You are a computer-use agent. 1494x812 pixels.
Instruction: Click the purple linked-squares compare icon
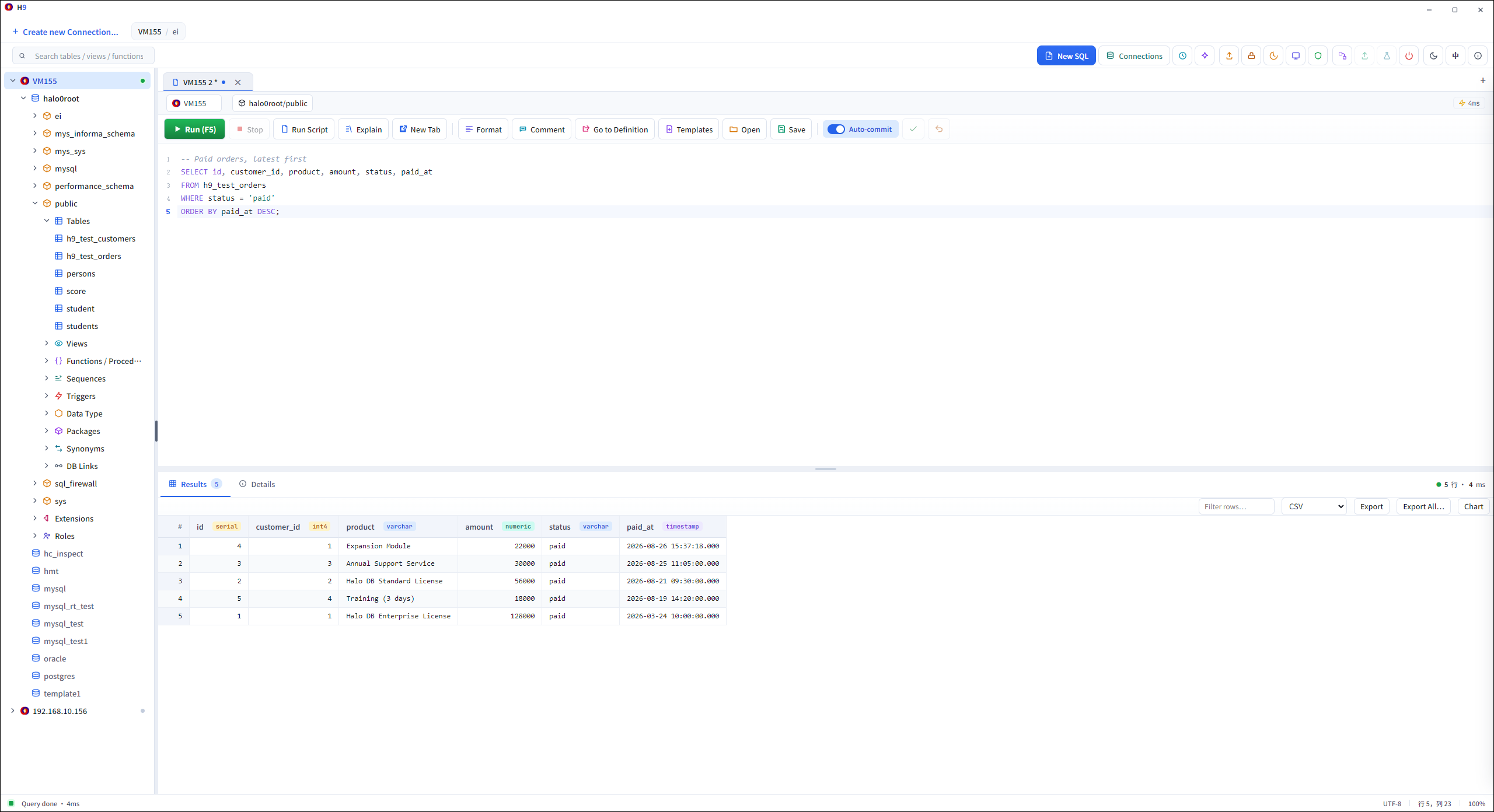[x=1342, y=56]
